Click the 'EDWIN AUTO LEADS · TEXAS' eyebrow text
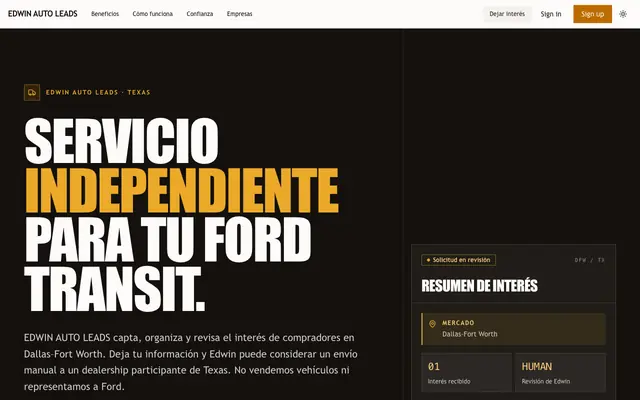This screenshot has width=640, height=400. (98, 93)
